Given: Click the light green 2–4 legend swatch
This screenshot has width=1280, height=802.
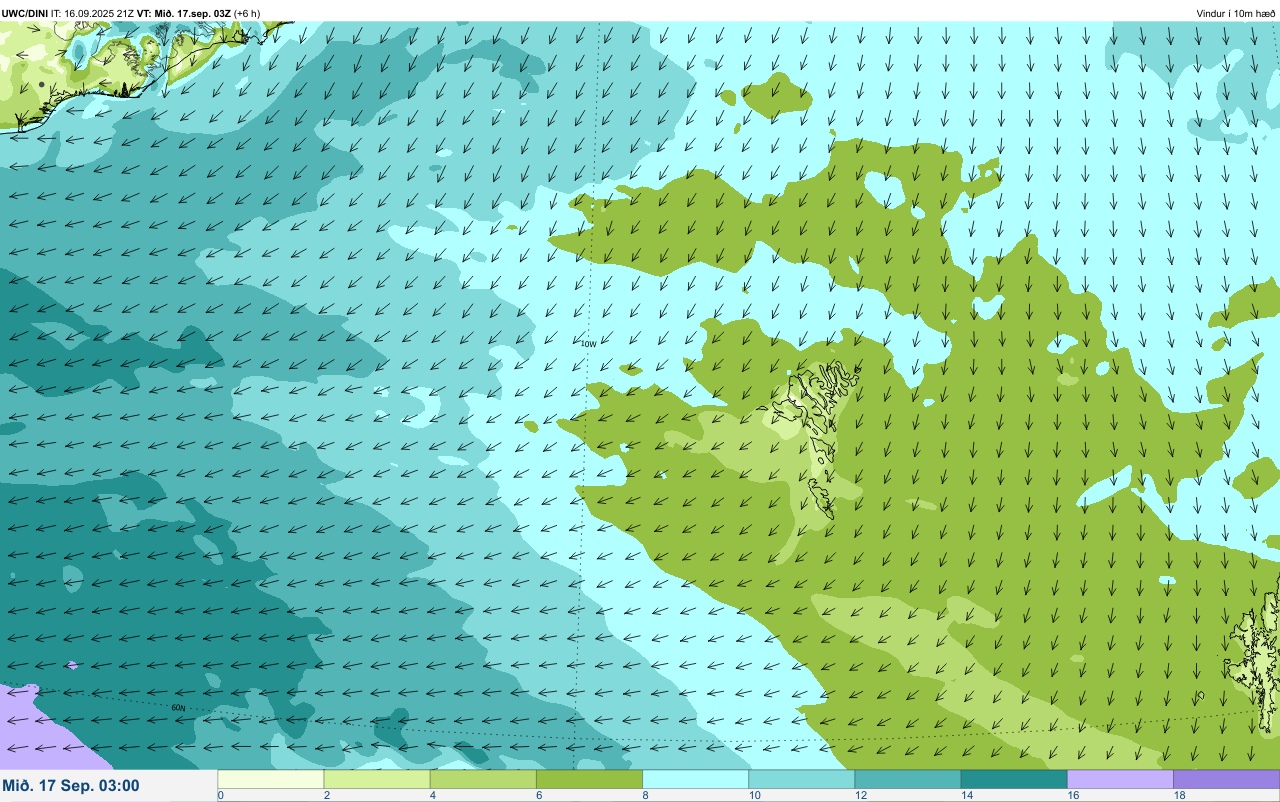Looking at the screenshot, I should click(x=377, y=779).
